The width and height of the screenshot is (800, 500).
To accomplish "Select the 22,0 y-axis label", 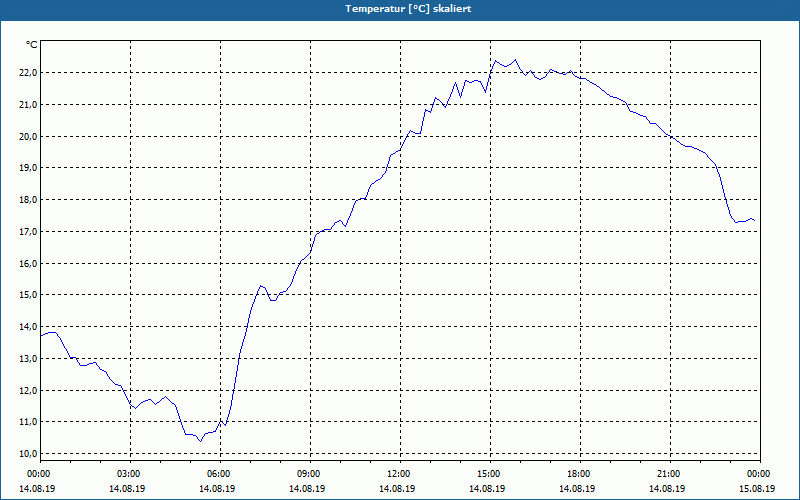I will 29,73.
